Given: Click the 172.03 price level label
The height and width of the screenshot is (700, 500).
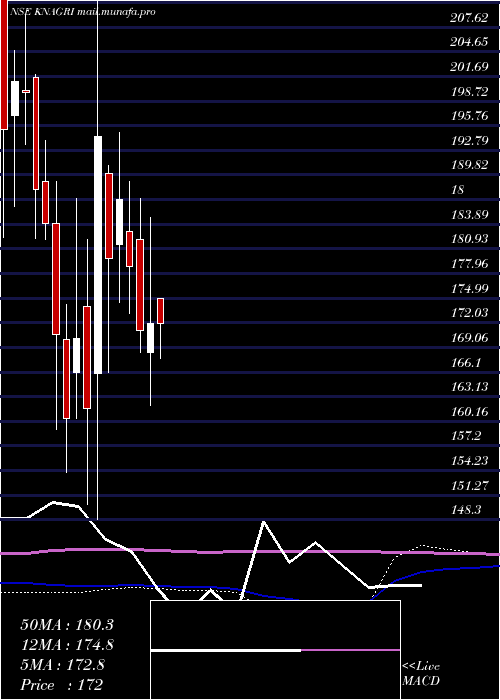Looking at the screenshot, I should click(470, 313).
